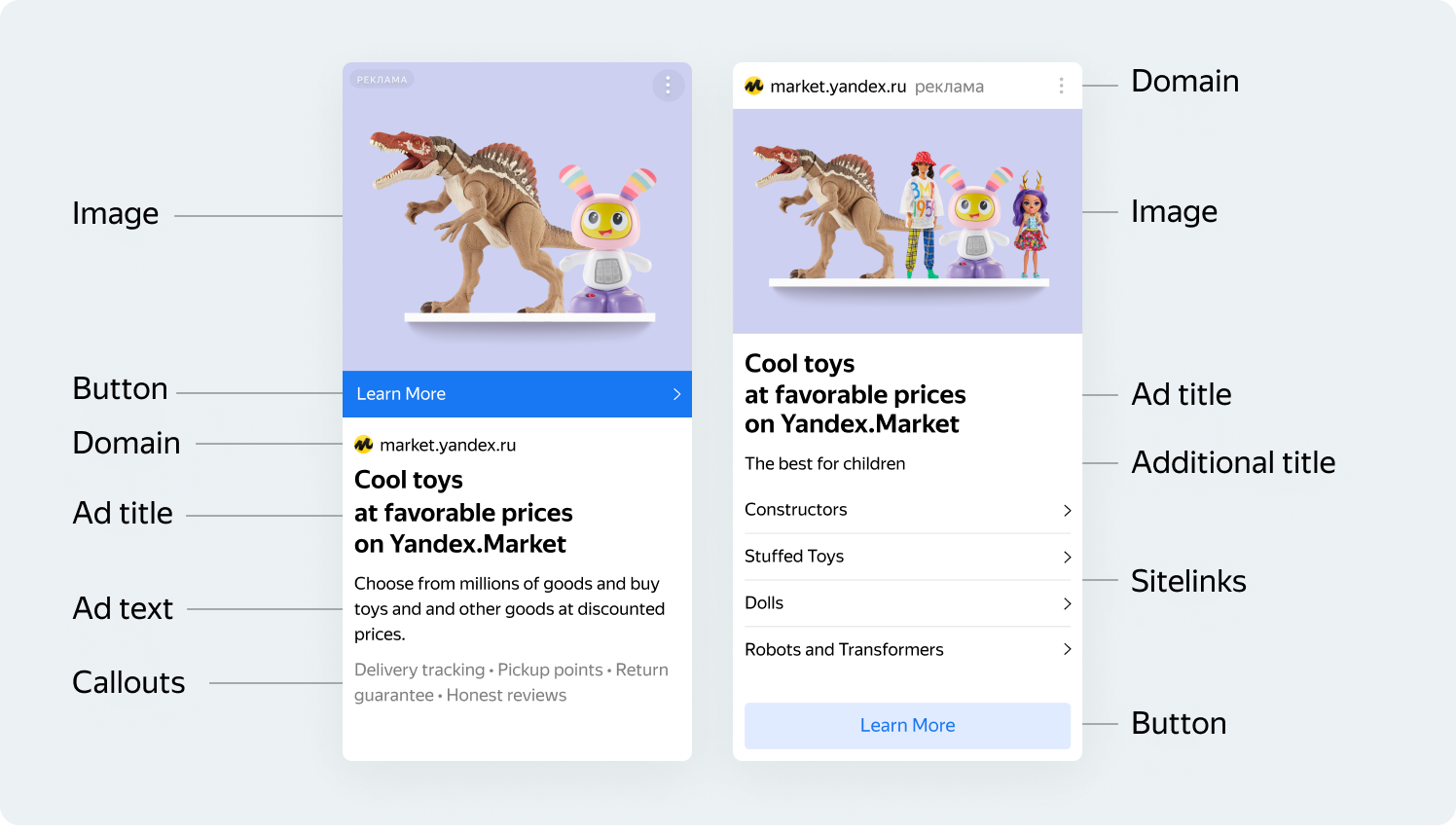Open the Robots and Transformers sitelink
Screen dimensions: 1456x833
point(844,649)
